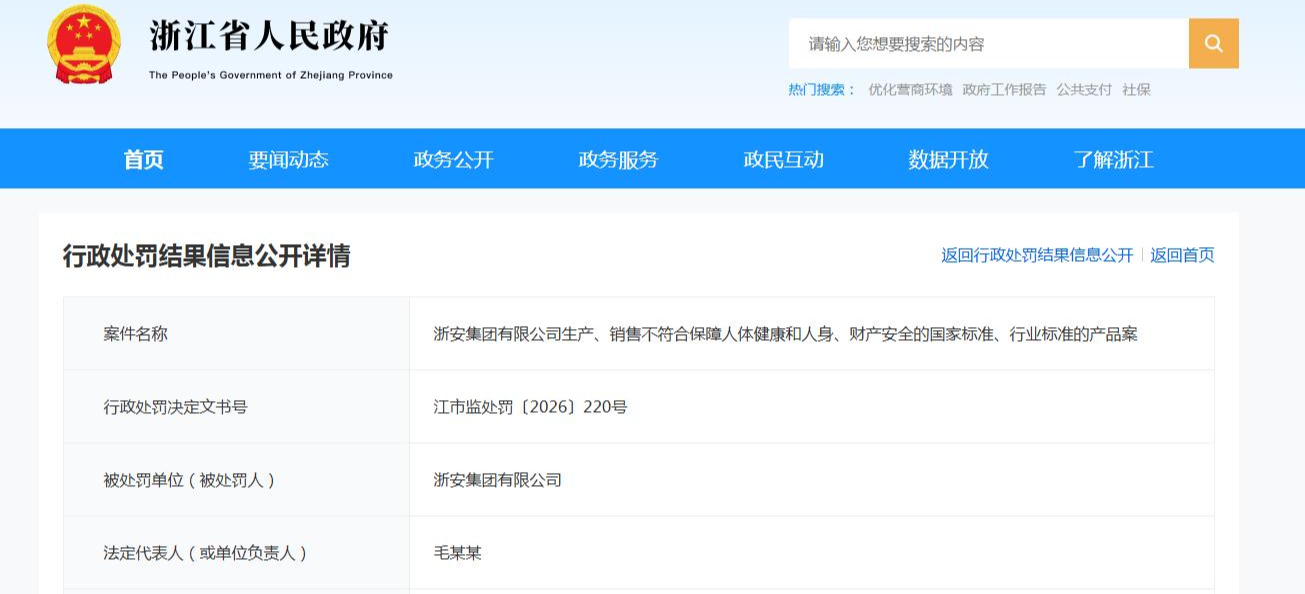Viewport: 1305px width, 594px height.
Task: Click the orange search magnifier button
Action: point(1213,43)
